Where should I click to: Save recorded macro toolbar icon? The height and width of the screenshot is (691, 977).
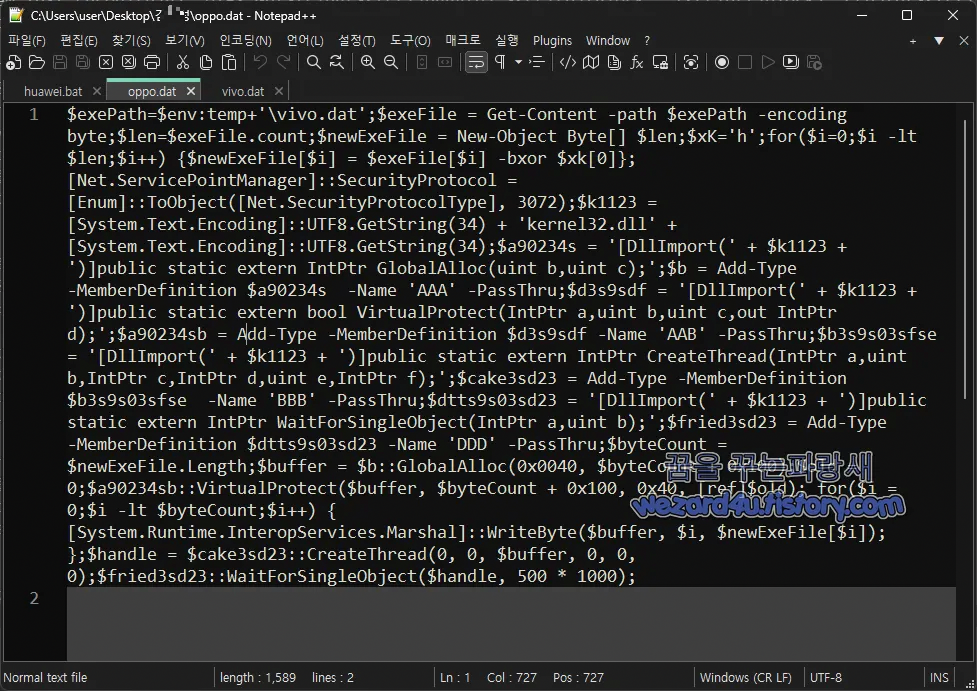coord(814,62)
